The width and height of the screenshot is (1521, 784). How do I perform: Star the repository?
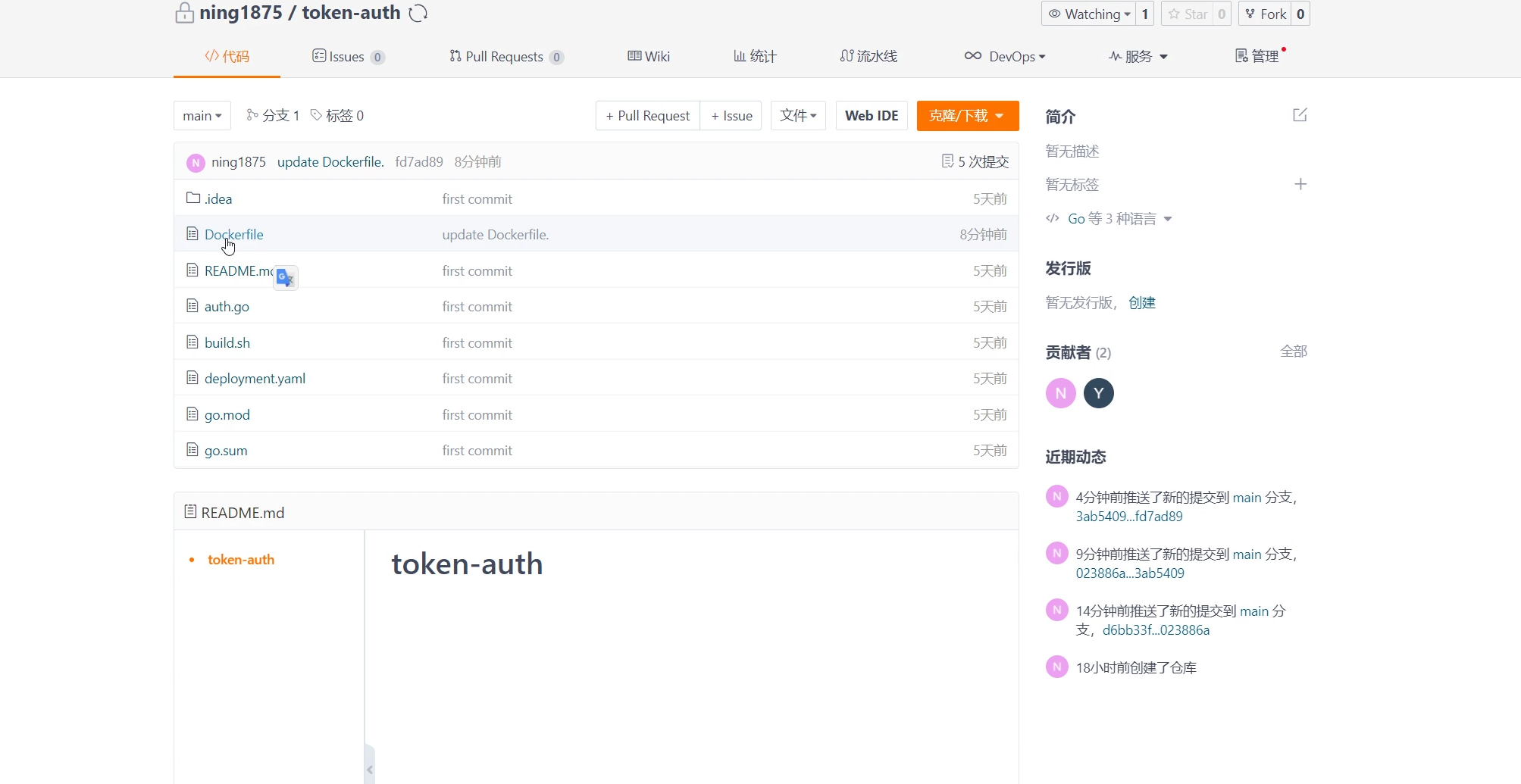tap(1188, 14)
